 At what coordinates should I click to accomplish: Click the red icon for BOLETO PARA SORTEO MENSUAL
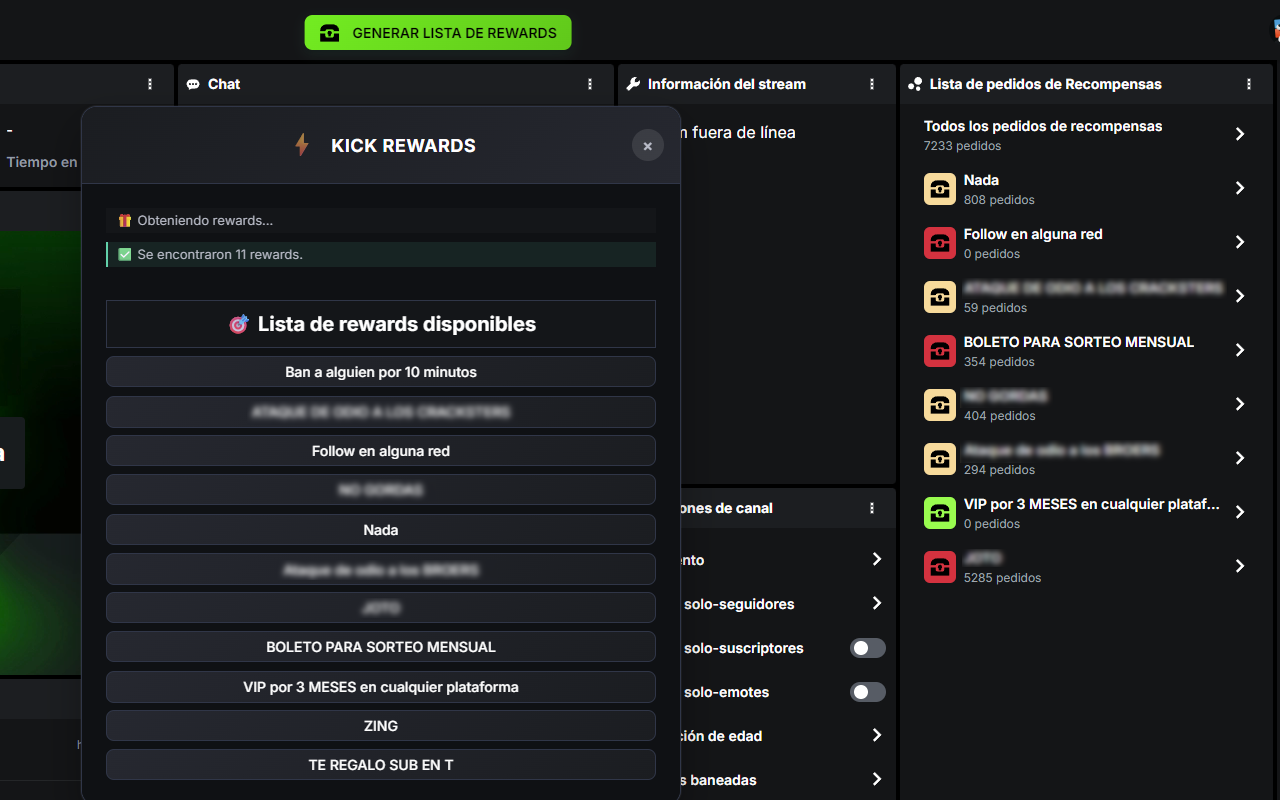[x=940, y=350]
